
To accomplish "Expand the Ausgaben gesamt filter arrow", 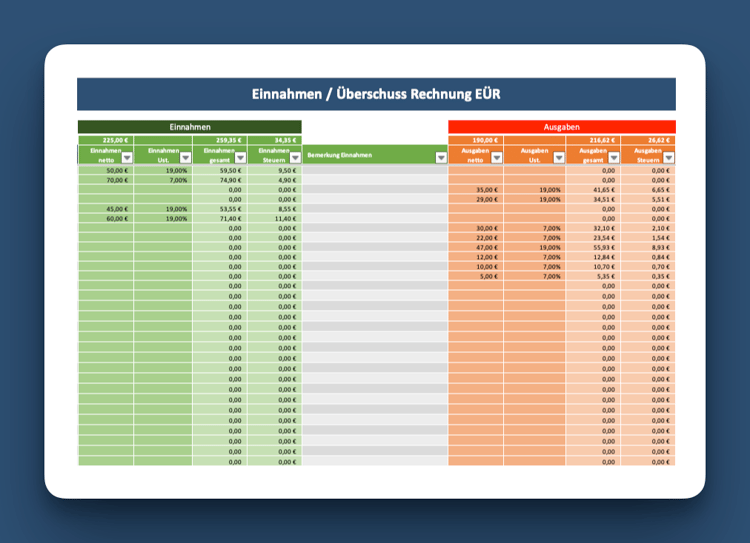I will pyautogui.click(x=614, y=157).
